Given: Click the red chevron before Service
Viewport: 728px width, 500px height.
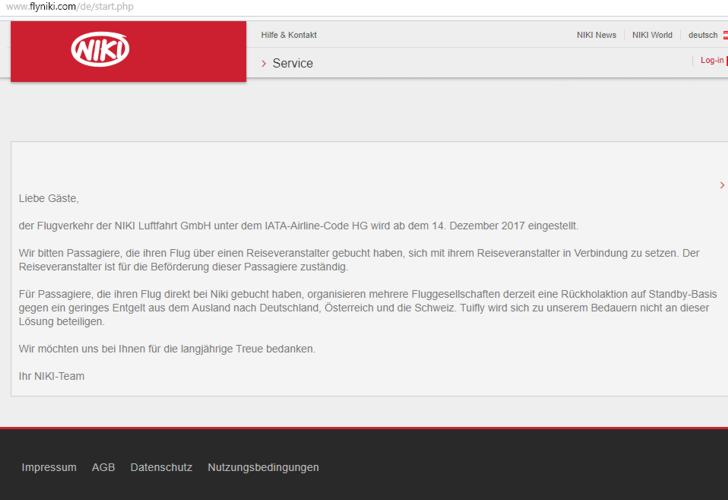Looking at the screenshot, I should pos(264,63).
